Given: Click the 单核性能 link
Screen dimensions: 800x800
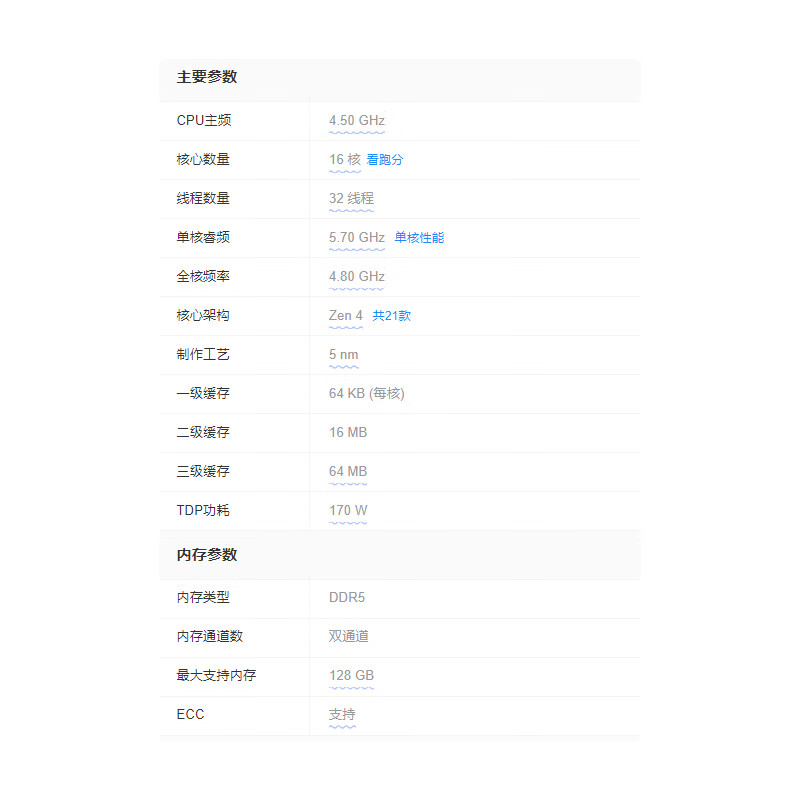Looking at the screenshot, I should pyautogui.click(x=419, y=237).
